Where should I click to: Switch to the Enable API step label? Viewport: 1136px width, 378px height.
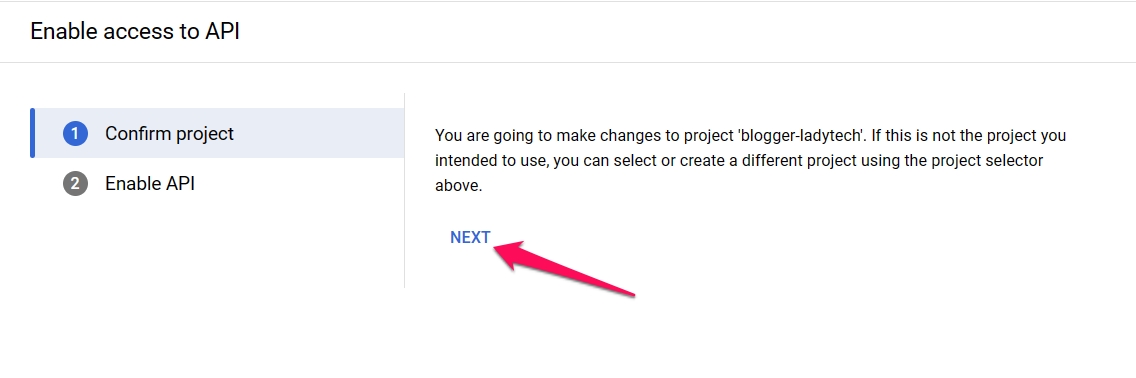click(150, 184)
